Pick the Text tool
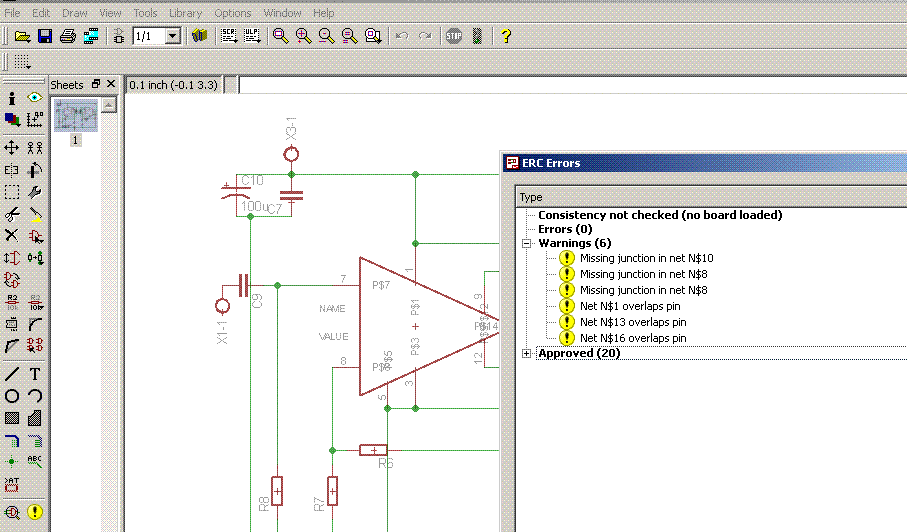907x532 pixels. tap(35, 374)
